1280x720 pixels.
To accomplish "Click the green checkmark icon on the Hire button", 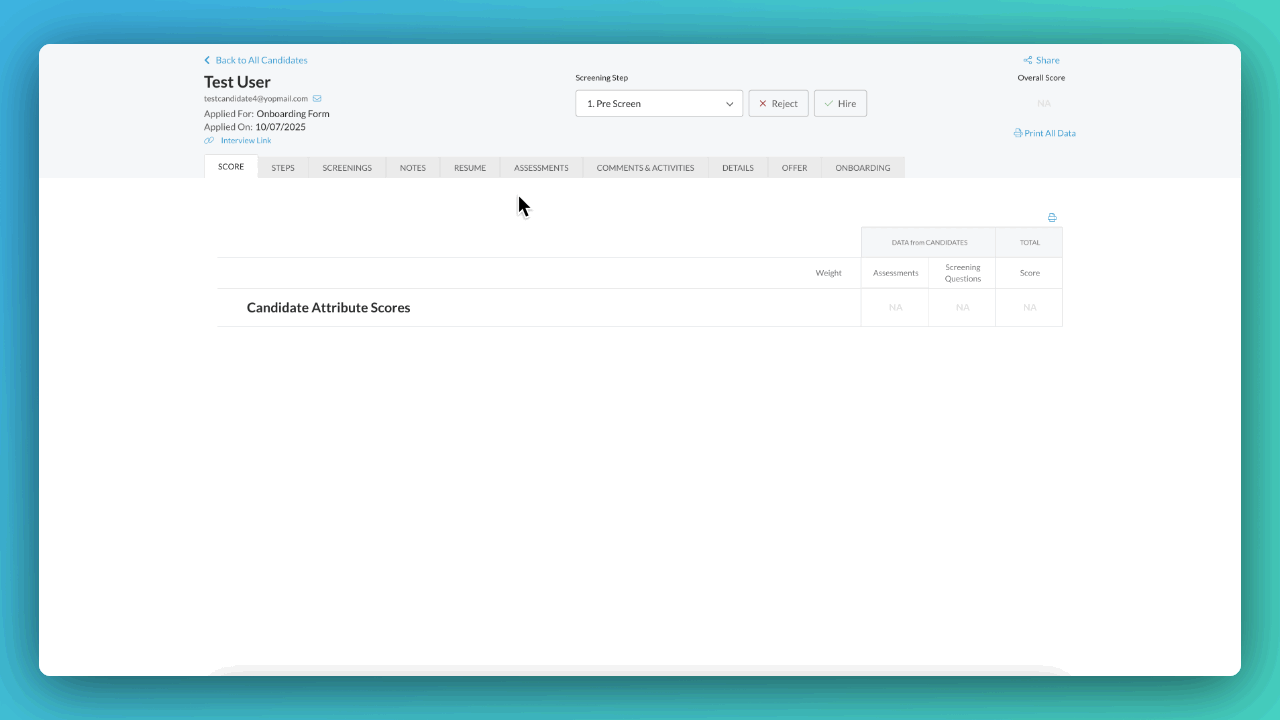I will click(828, 103).
